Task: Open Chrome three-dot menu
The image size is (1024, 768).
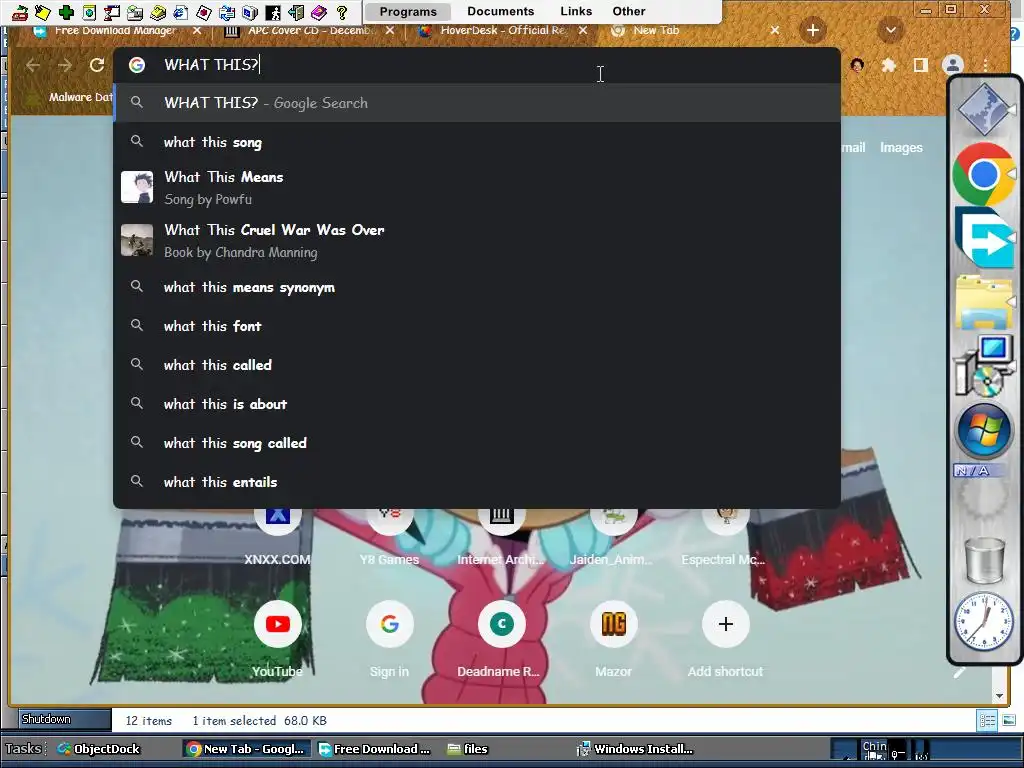Action: (985, 65)
